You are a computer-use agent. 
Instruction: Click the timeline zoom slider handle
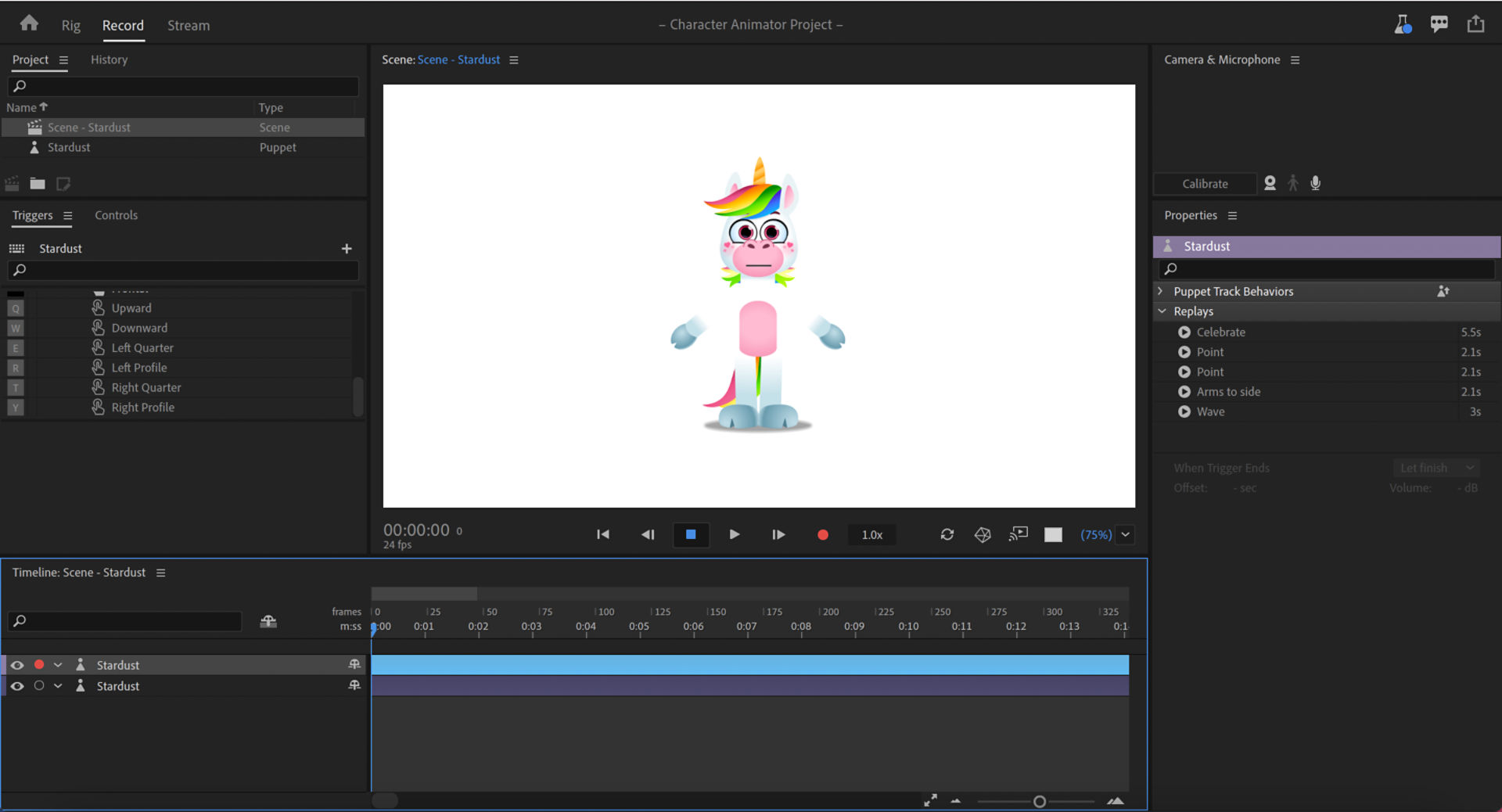click(x=1039, y=802)
